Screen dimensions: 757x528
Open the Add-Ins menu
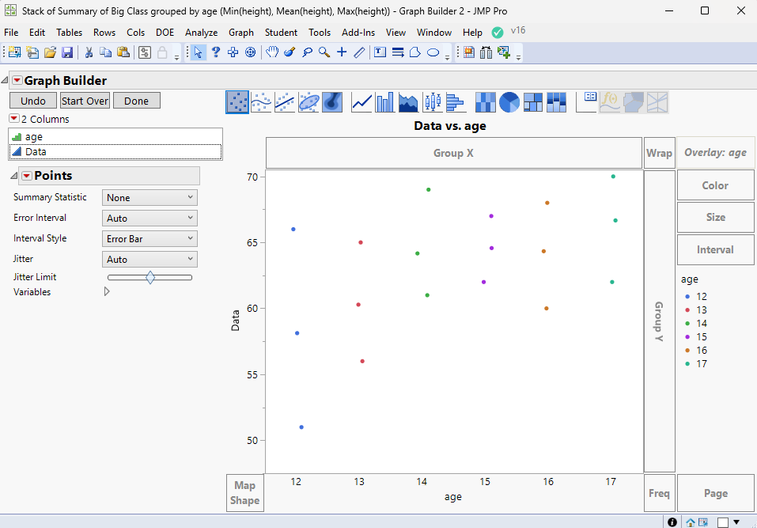[358, 32]
